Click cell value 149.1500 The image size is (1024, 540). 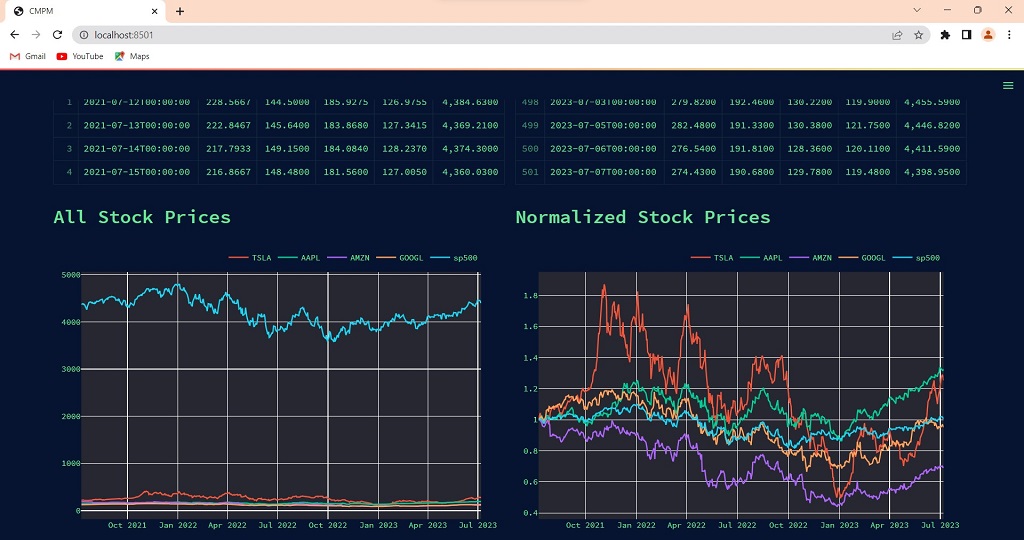[x=287, y=149]
